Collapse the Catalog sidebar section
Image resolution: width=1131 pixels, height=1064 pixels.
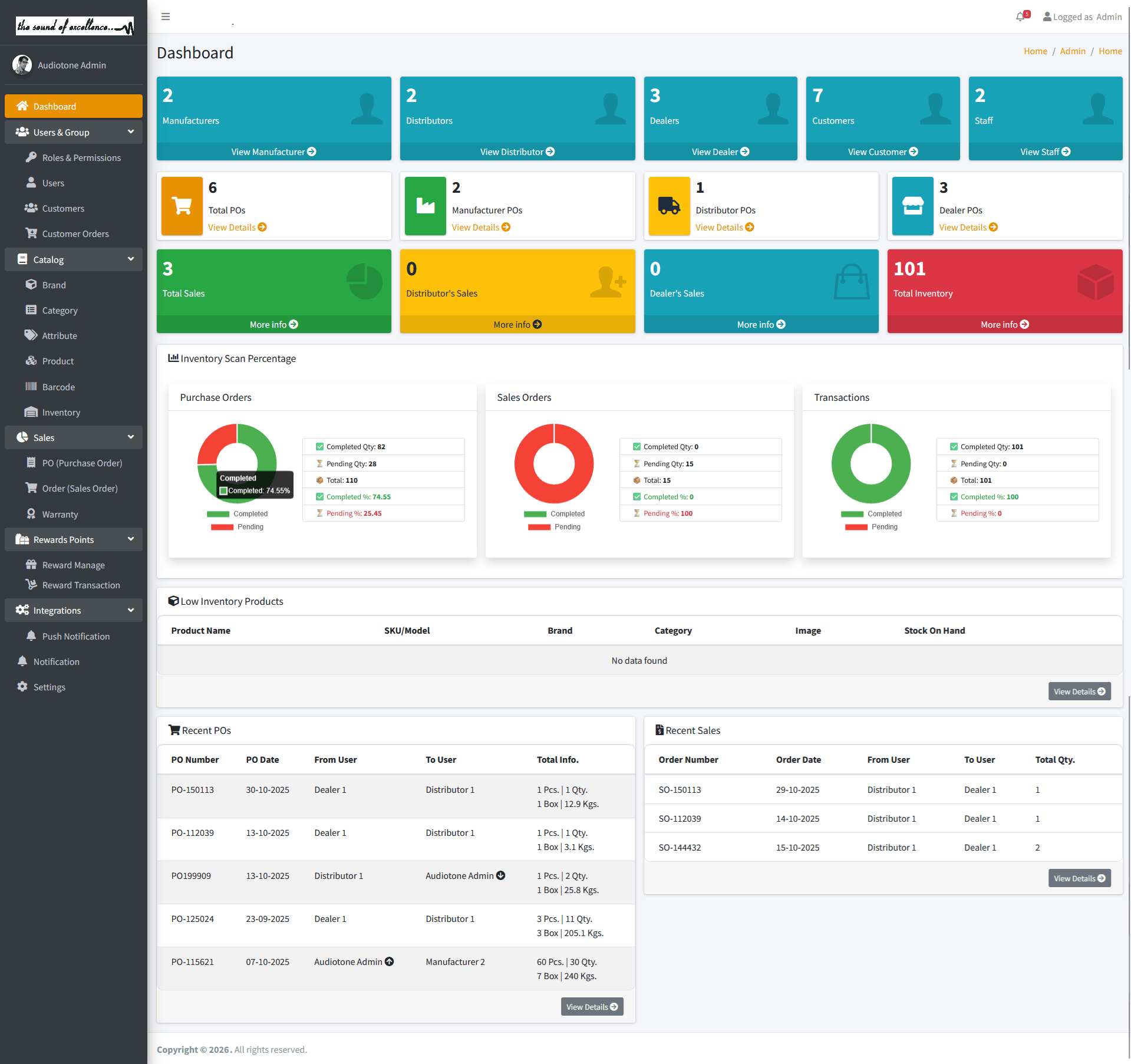[x=74, y=259]
